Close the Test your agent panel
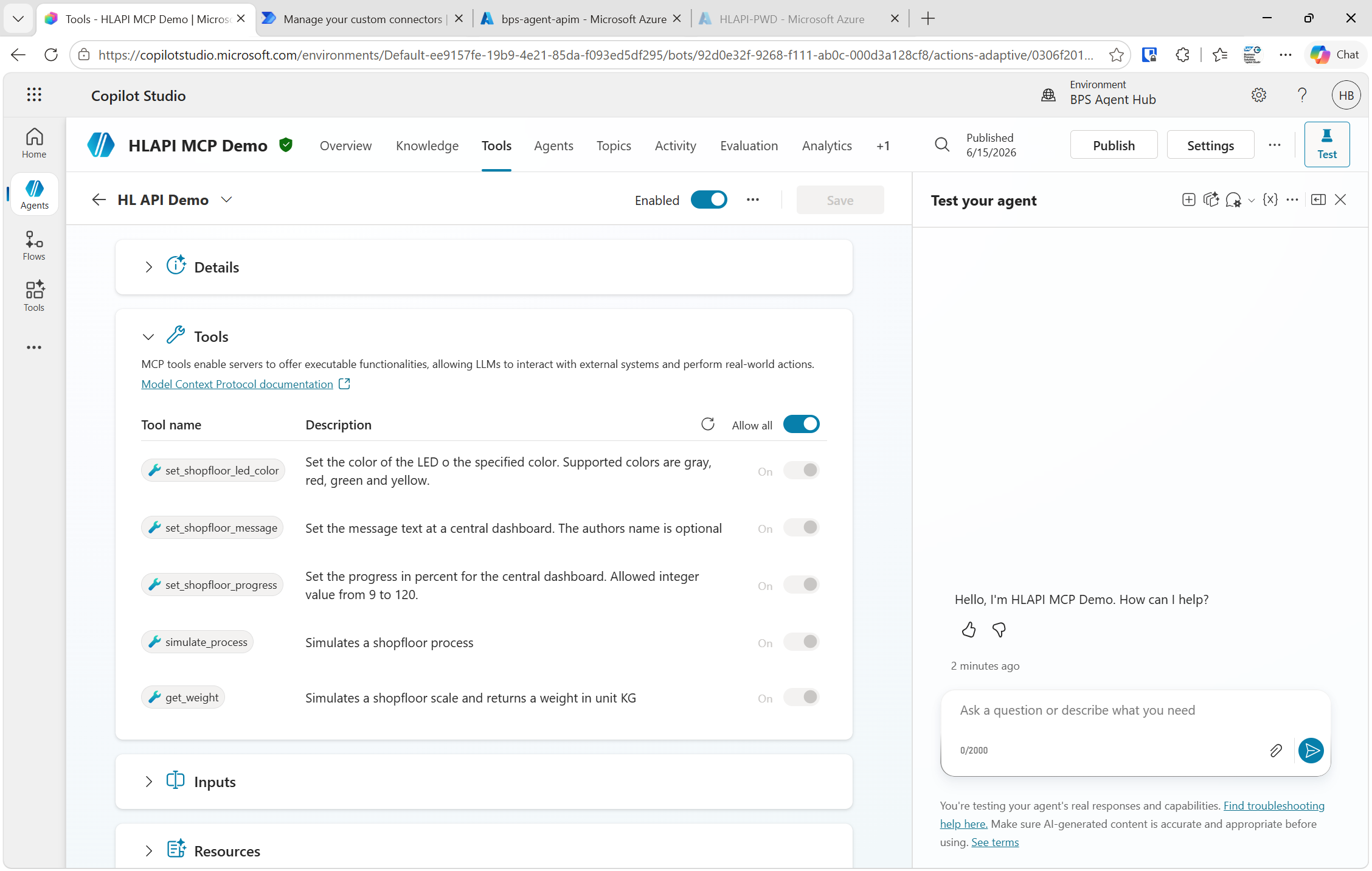Viewport: 1372px width, 871px height. [1340, 200]
